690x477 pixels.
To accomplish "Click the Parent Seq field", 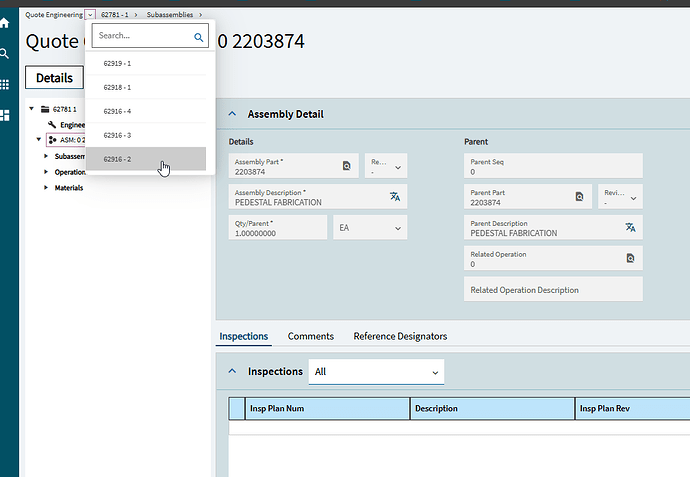I will pos(553,166).
